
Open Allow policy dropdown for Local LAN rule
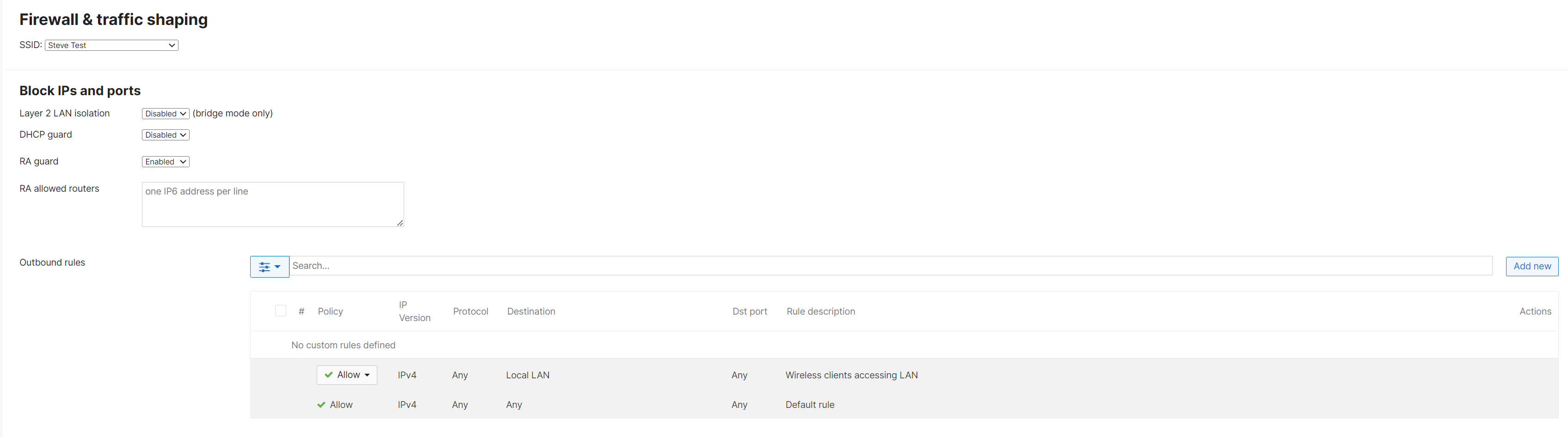(347, 375)
